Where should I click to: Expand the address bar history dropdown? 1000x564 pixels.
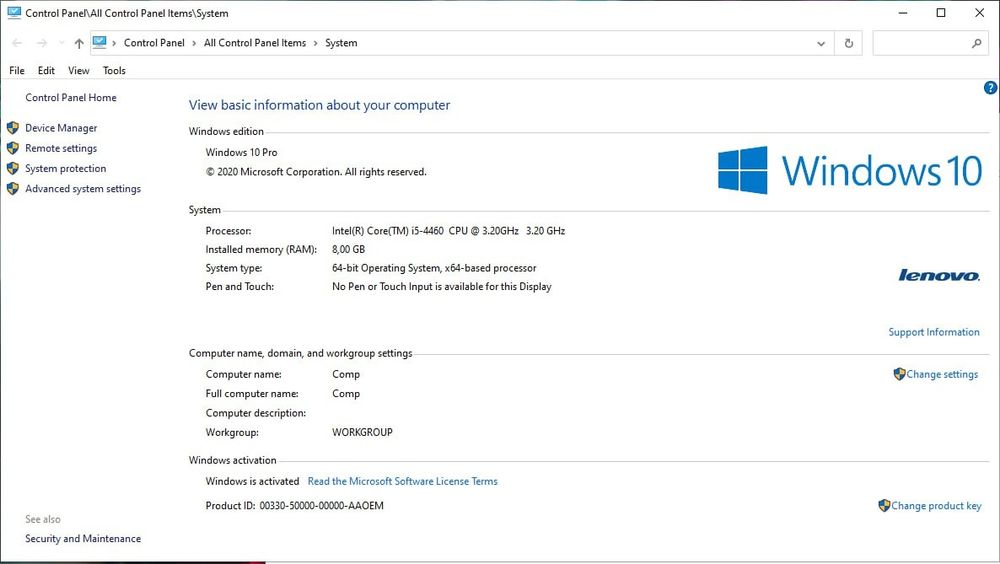821,44
